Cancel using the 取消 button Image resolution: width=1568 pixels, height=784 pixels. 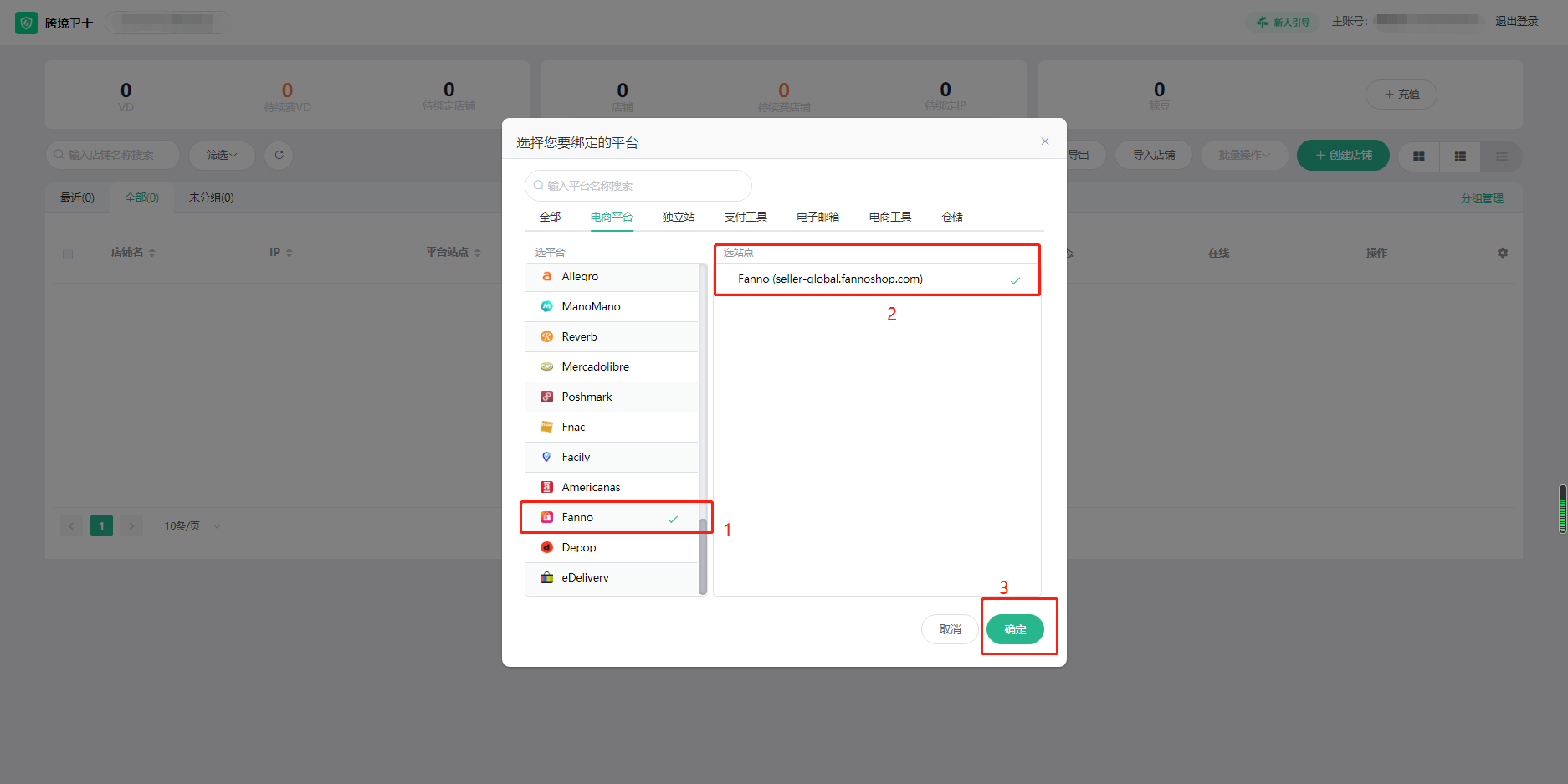coord(950,629)
